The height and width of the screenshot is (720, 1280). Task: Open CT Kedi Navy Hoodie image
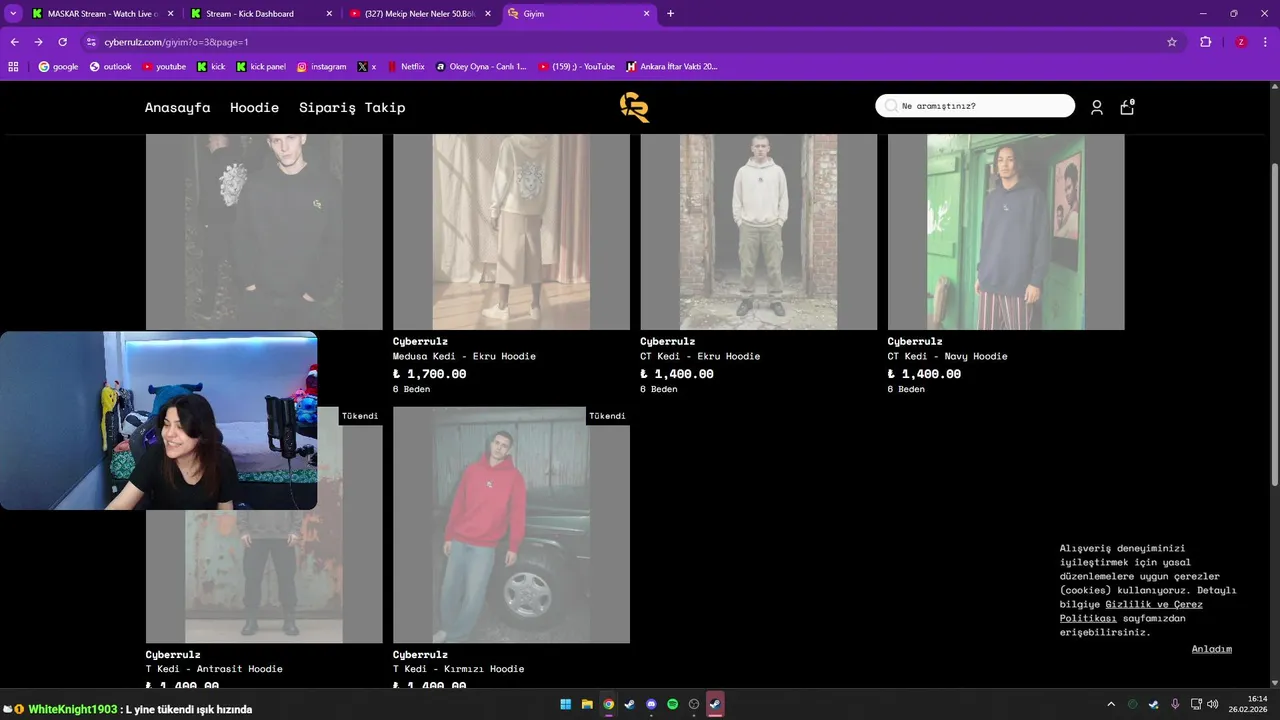(x=1006, y=232)
